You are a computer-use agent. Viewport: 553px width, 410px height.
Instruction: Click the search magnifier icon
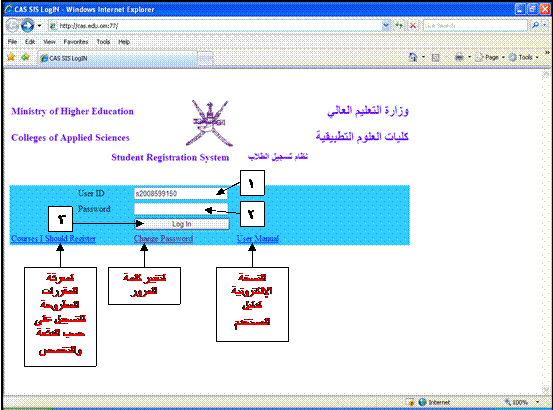click(x=535, y=26)
